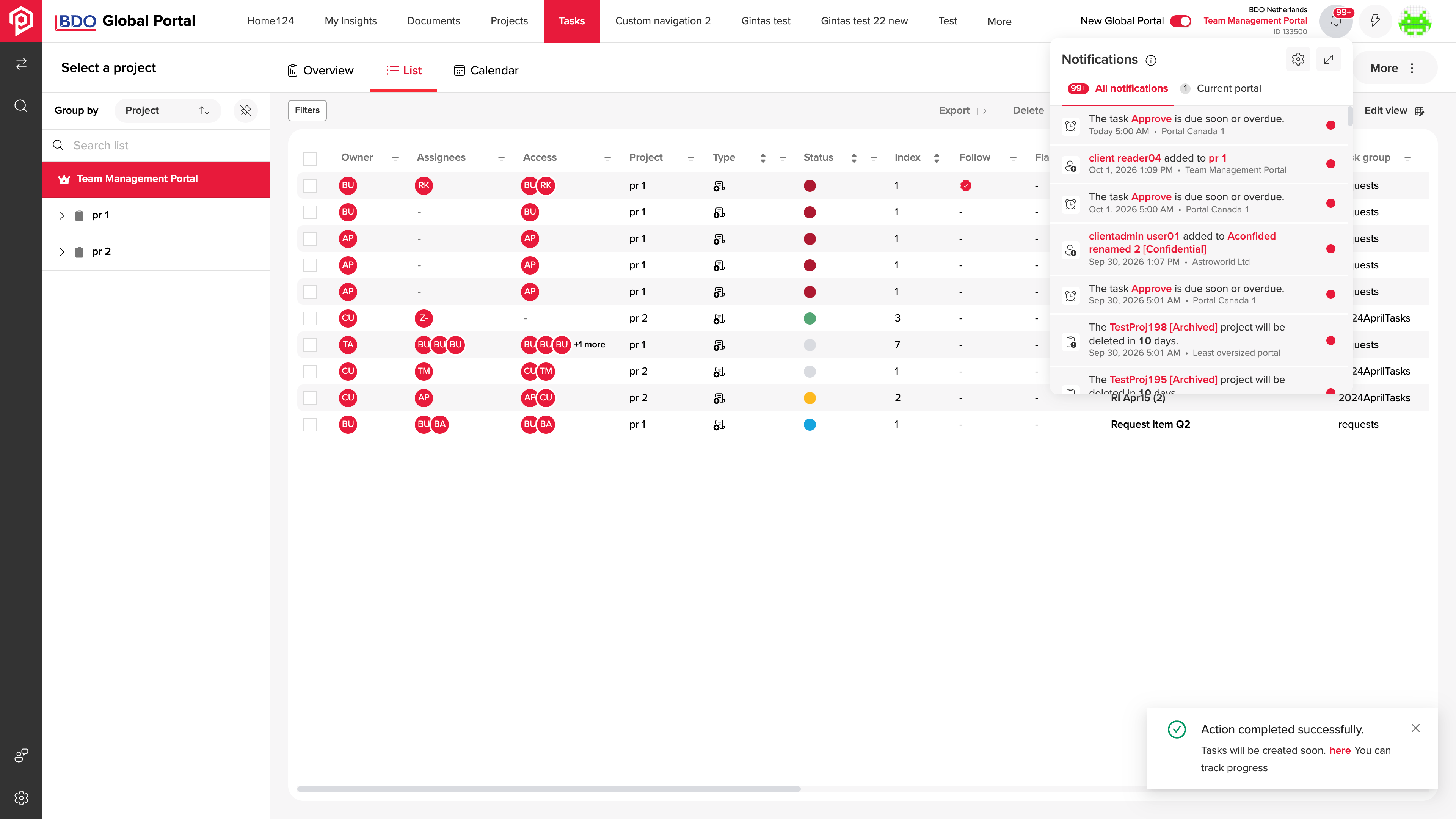Click the Edit view button
The height and width of the screenshot is (819, 1456).
[1394, 110]
